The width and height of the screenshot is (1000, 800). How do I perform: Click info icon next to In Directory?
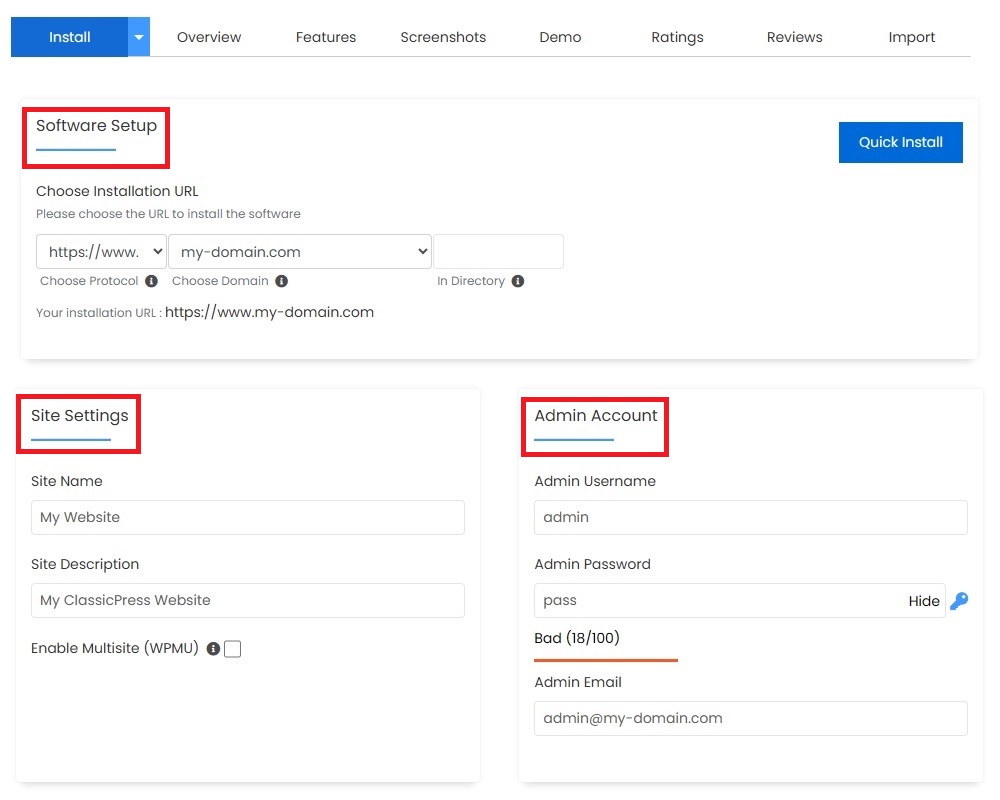click(518, 281)
